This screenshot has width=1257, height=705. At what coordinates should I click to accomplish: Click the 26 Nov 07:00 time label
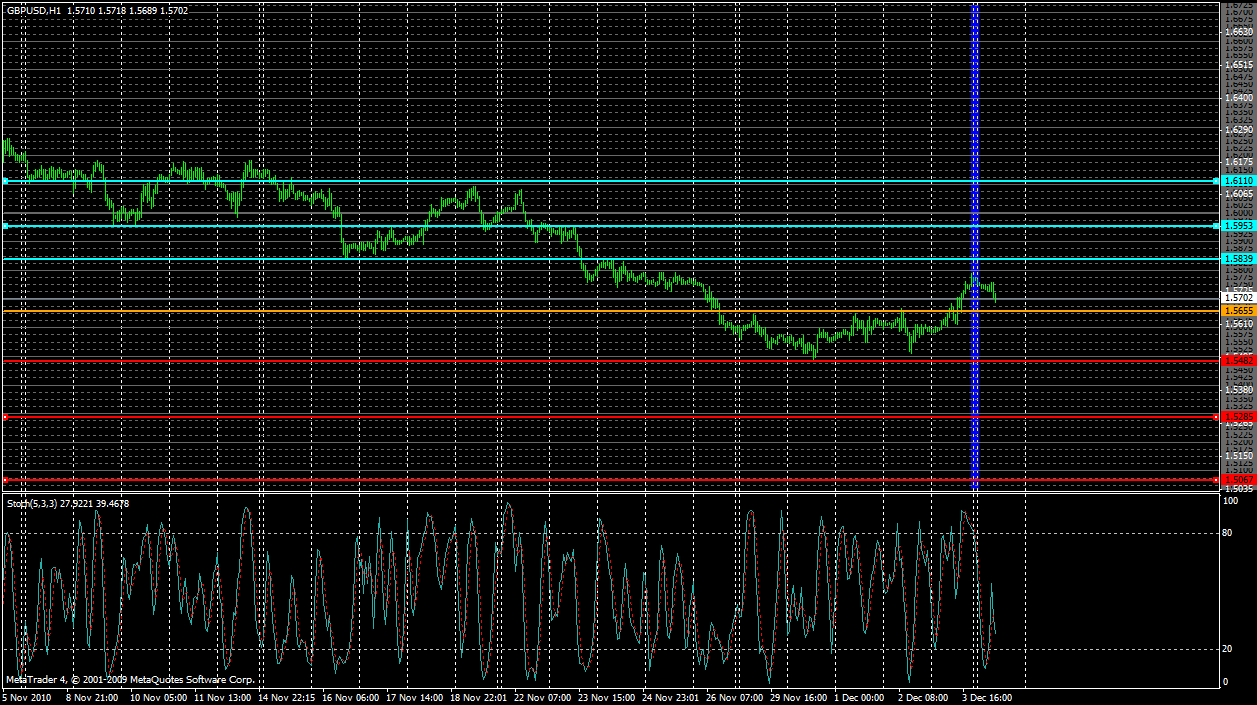[734, 696]
